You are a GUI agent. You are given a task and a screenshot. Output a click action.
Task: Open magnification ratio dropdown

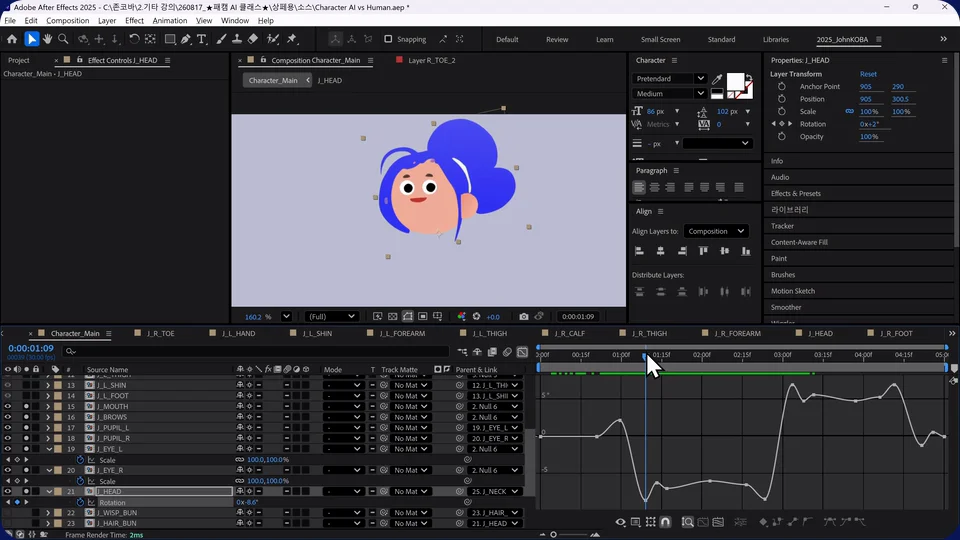(x=286, y=317)
